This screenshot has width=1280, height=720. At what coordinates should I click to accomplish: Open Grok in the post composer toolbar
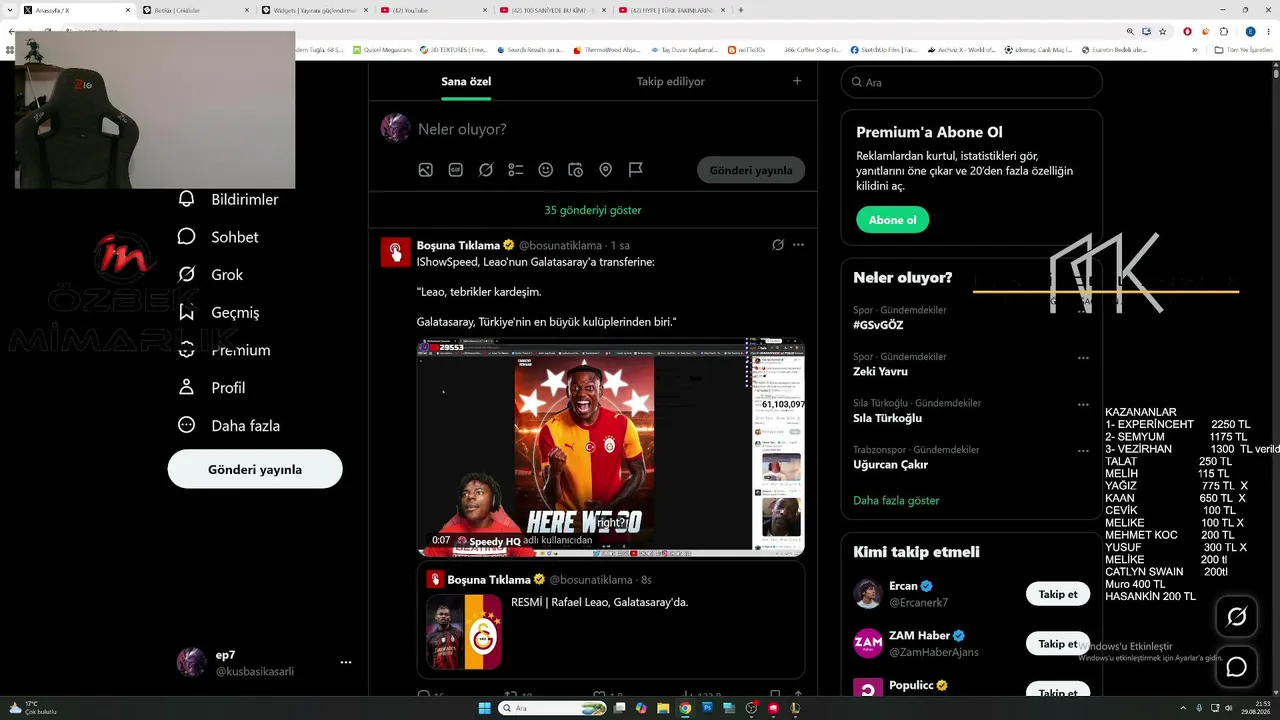coord(486,170)
